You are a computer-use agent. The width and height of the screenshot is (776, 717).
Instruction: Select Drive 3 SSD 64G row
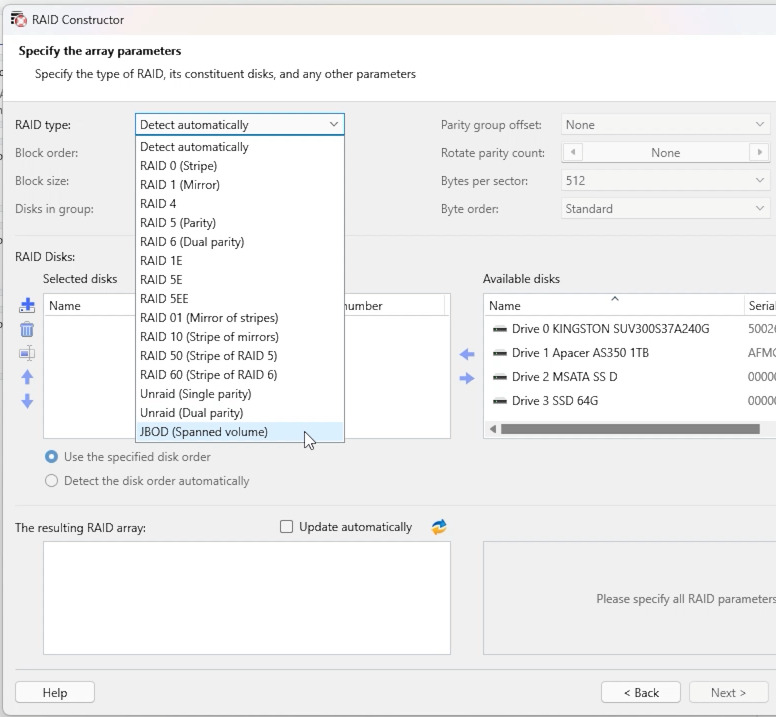point(630,401)
